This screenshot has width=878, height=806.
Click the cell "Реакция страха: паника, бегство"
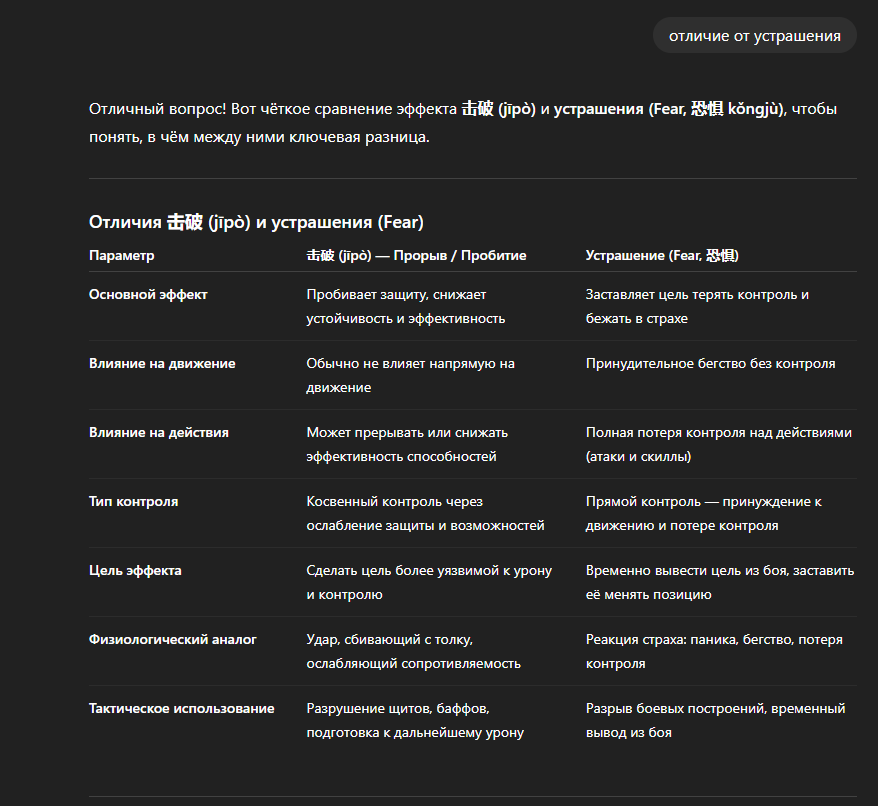pos(714,652)
